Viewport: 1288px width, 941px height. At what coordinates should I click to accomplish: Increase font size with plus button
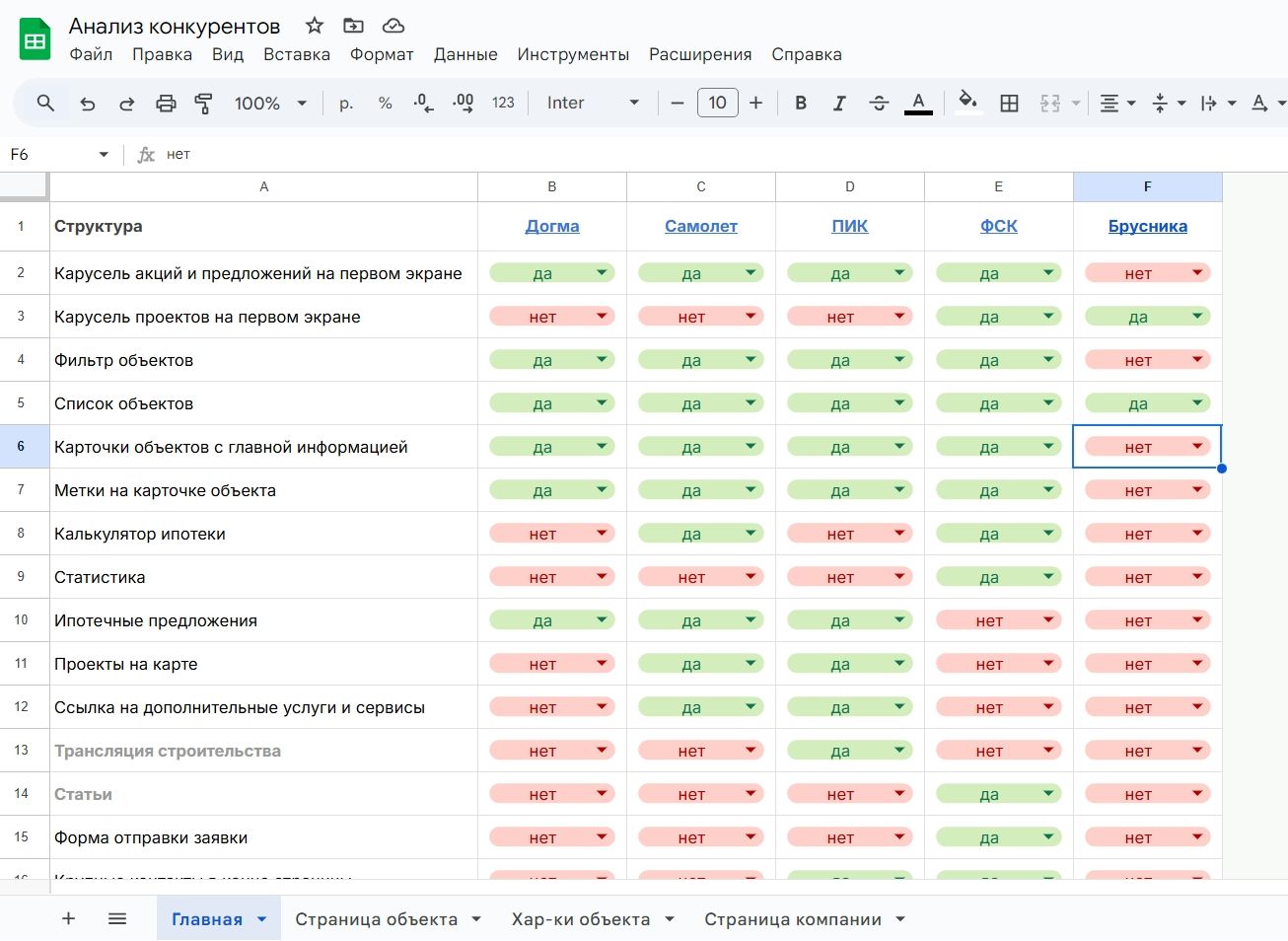(755, 103)
